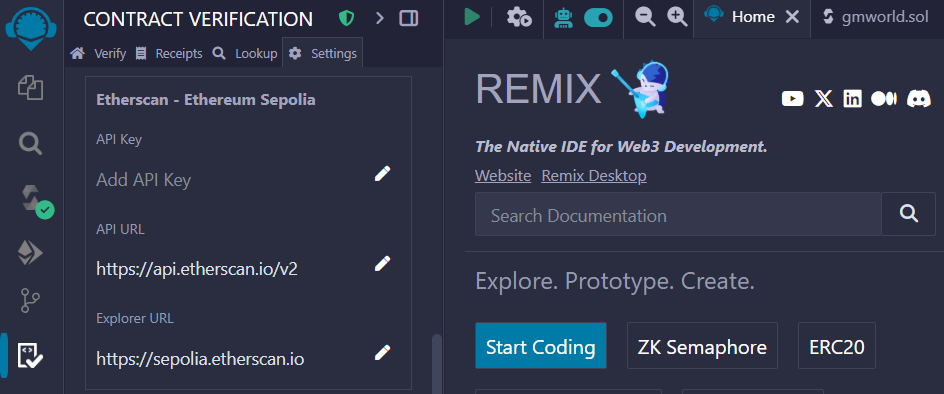The width and height of the screenshot is (944, 394).
Task: Click the Start Coding button
Action: 541,346
